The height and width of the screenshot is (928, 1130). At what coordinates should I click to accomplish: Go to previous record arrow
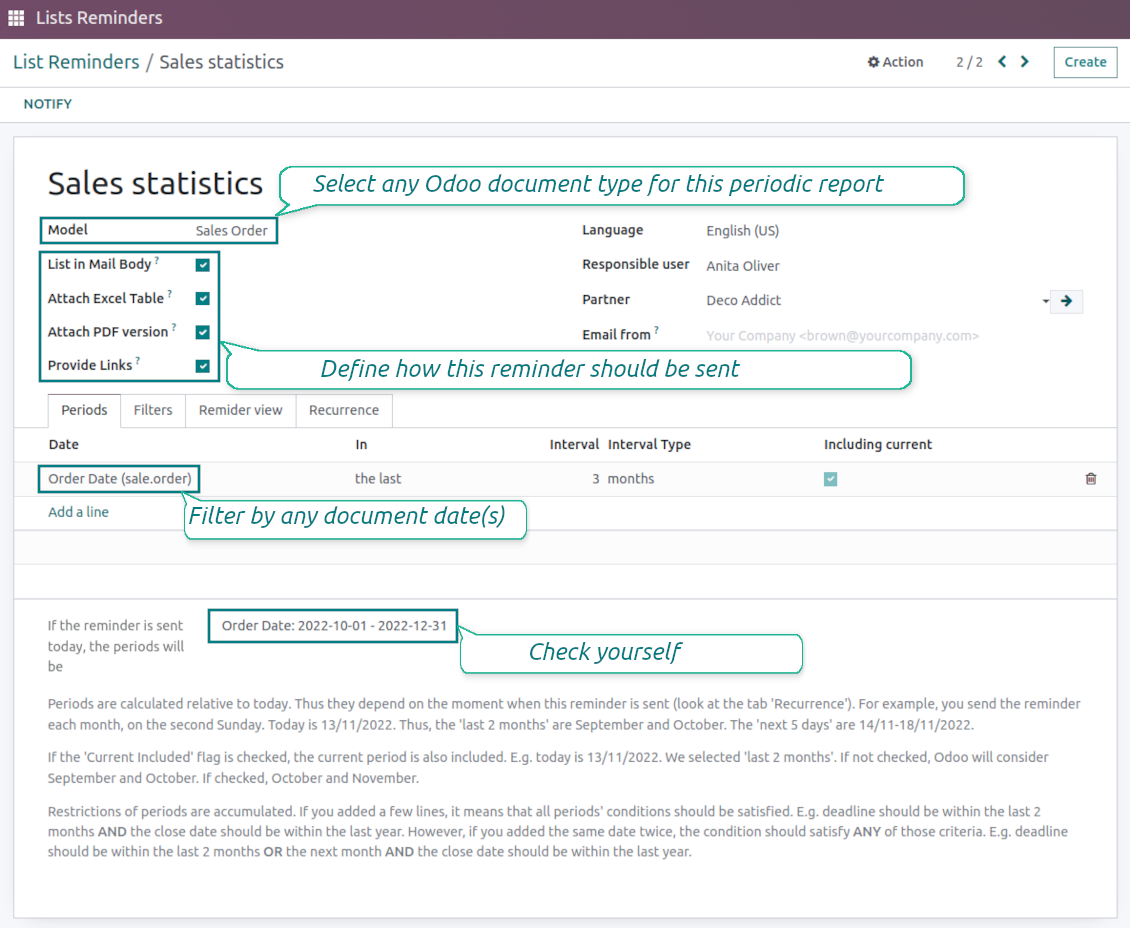pos(1002,62)
